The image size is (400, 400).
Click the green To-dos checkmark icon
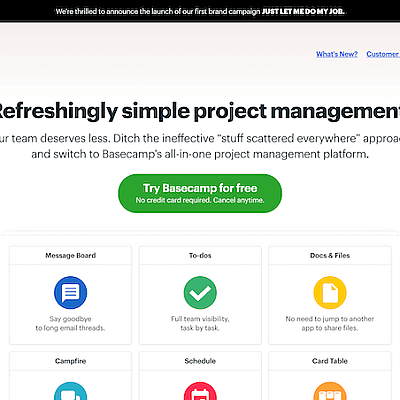[200, 292]
